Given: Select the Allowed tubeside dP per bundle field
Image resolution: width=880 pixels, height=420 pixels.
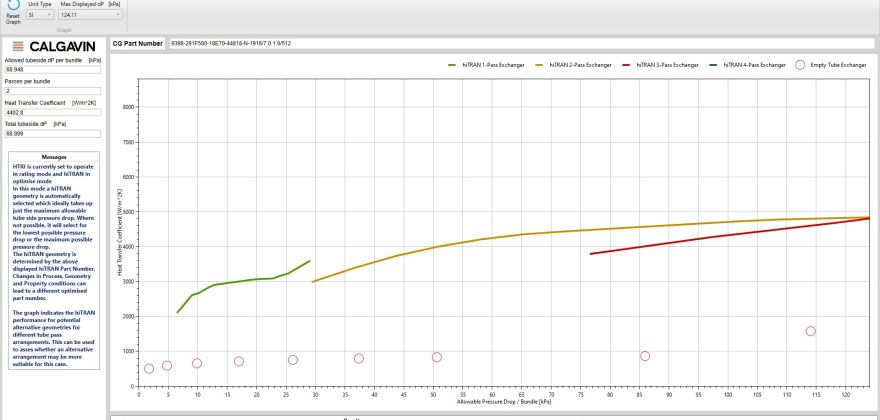Looking at the screenshot, I should (x=53, y=70).
